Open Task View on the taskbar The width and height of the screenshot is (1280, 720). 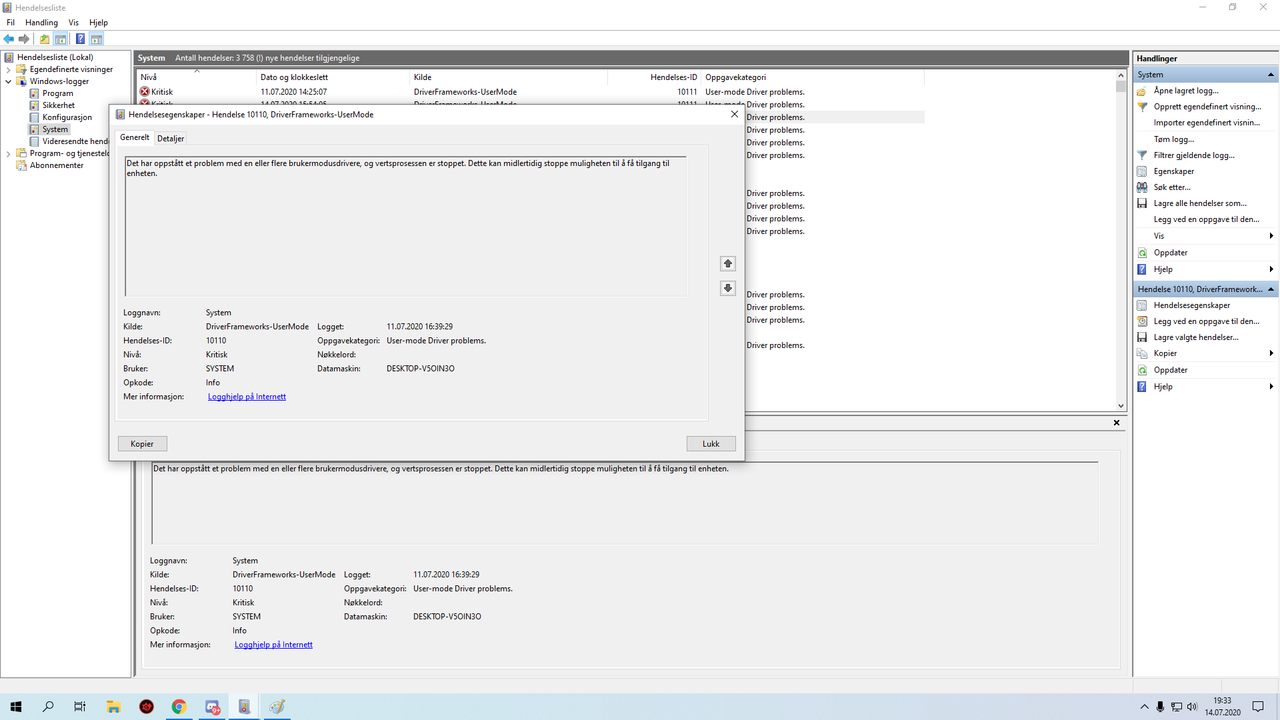coord(80,706)
